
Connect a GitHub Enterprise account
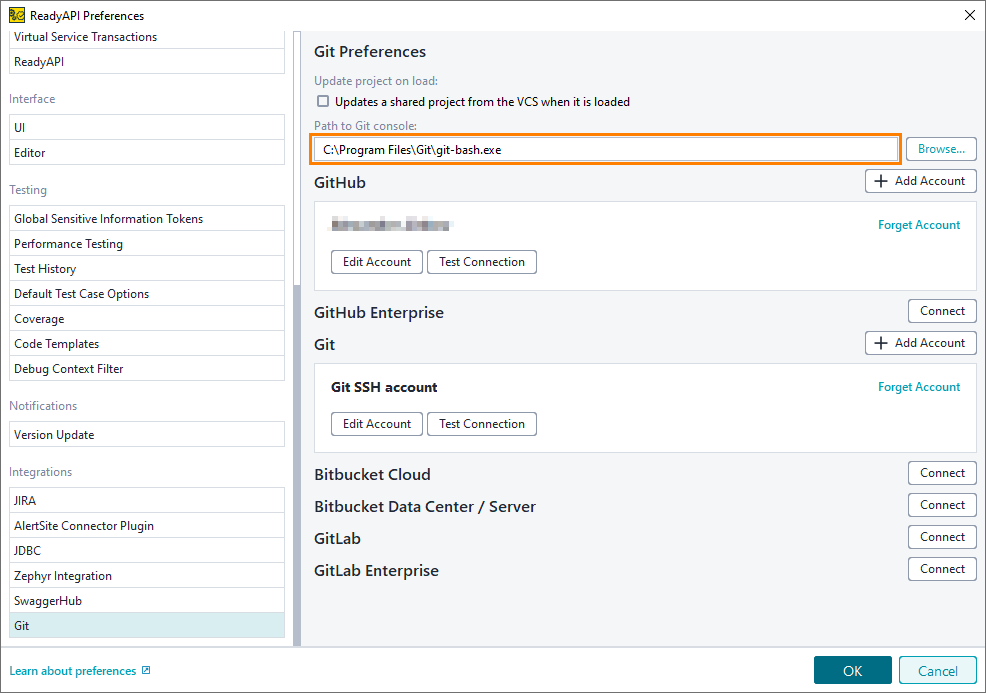point(941,310)
